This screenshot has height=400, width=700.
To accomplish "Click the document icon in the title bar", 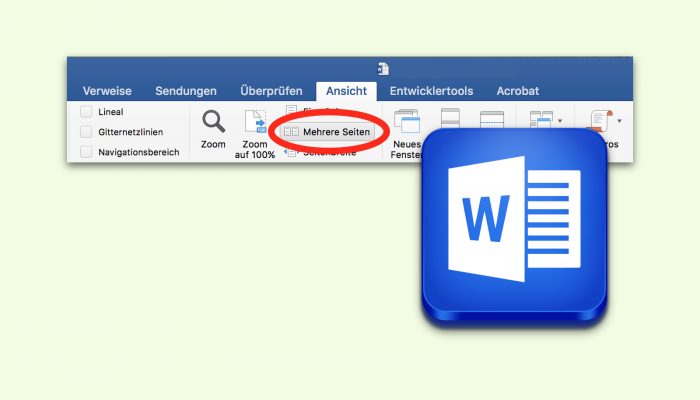I will [x=383, y=69].
